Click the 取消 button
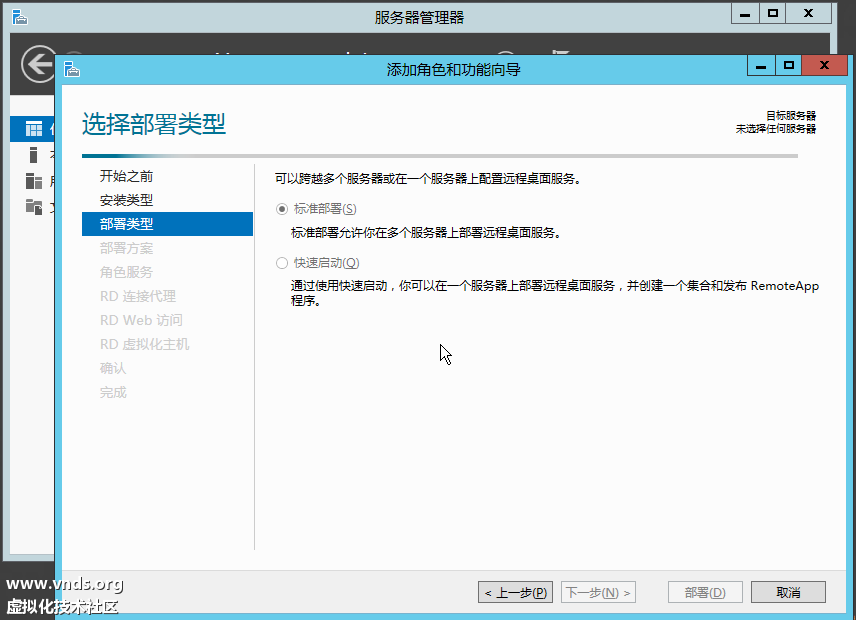Viewport: 856px width, 620px height. 788,592
